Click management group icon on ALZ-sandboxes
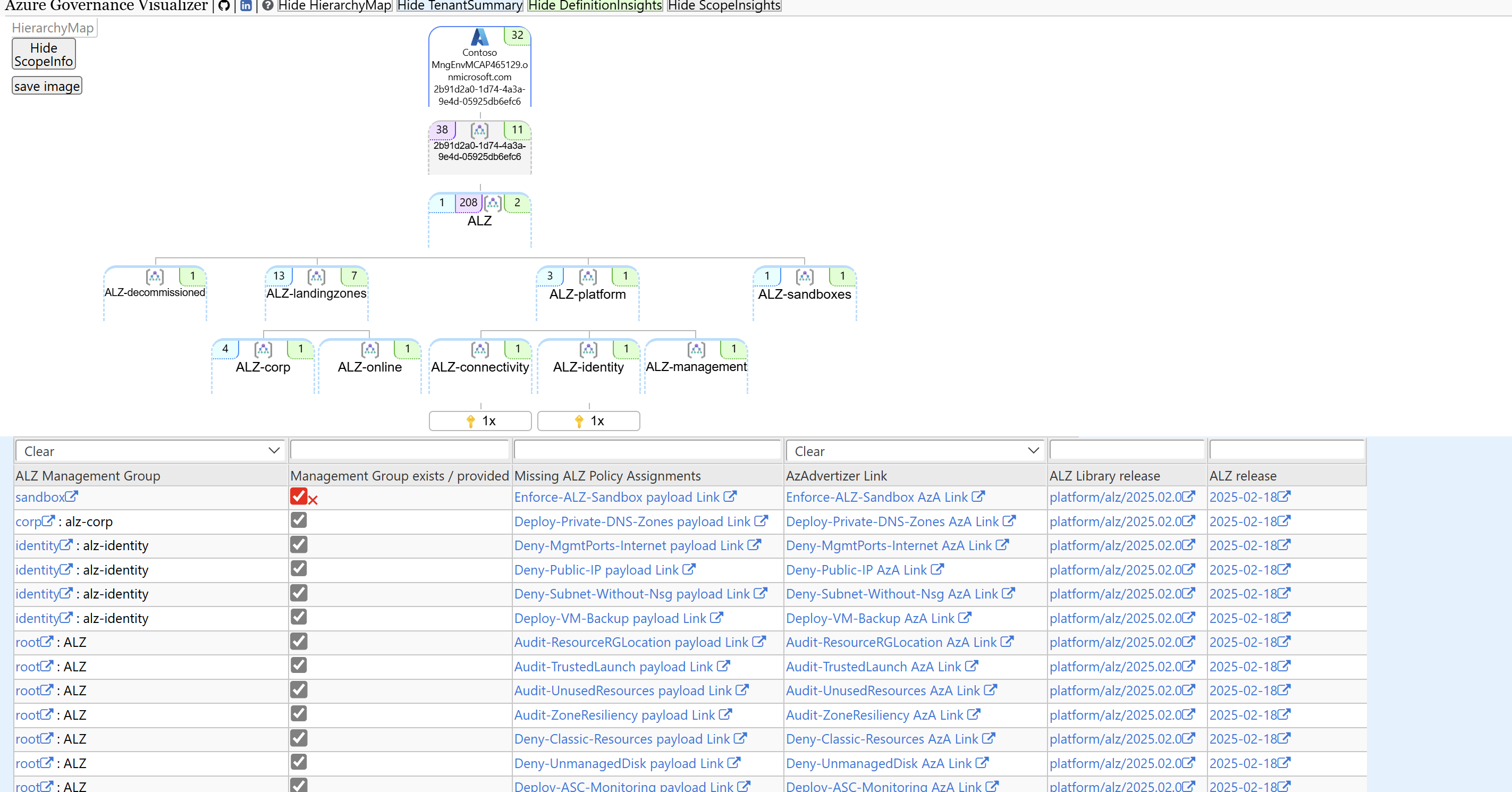1512x792 pixels. click(x=805, y=276)
